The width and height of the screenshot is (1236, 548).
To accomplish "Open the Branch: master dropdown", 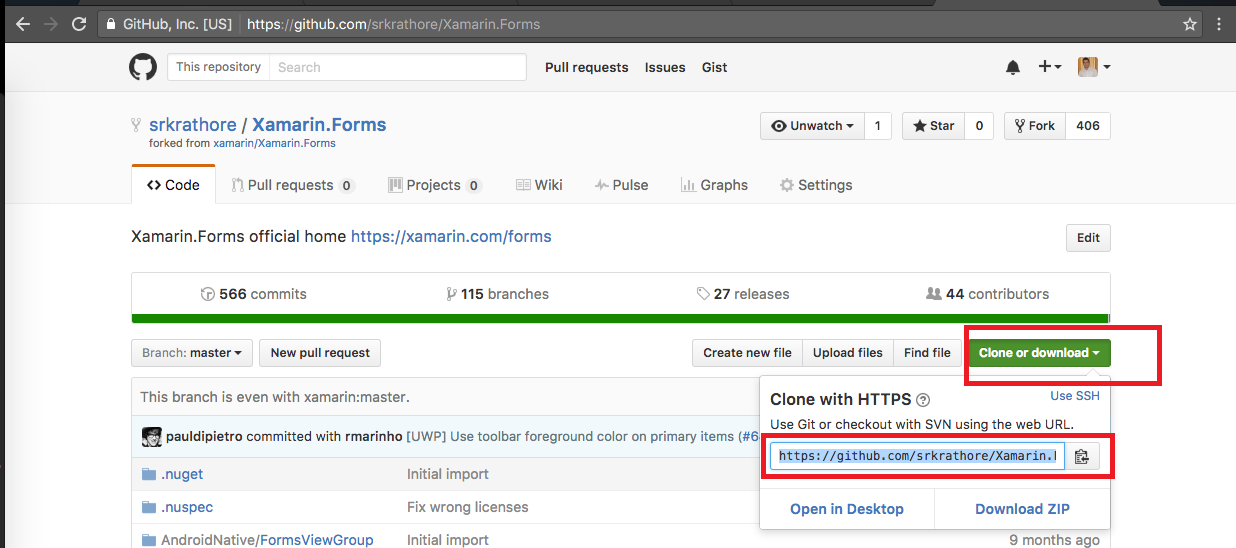I will [191, 353].
